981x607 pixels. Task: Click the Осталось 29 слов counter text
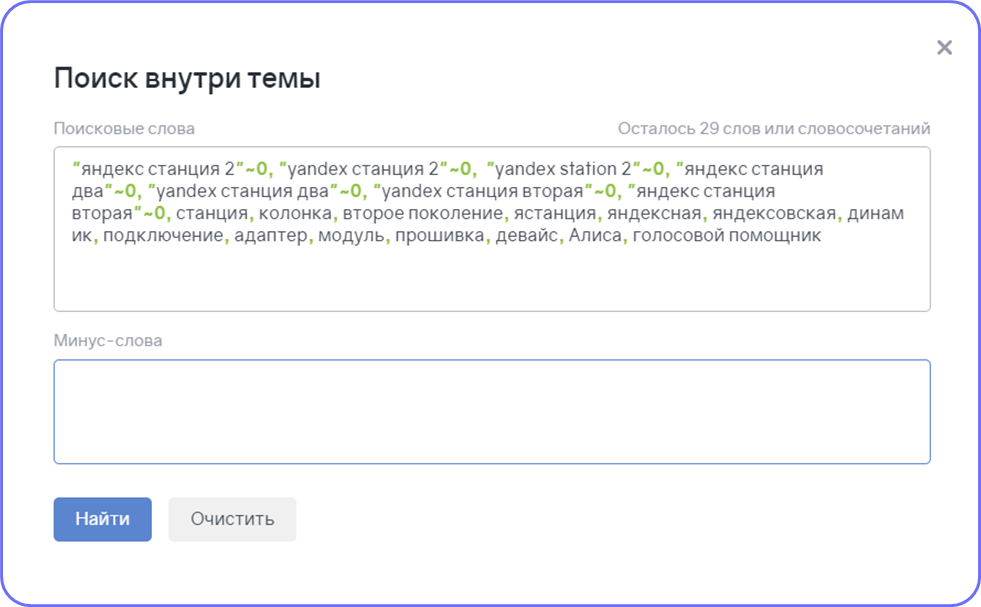coord(774,128)
